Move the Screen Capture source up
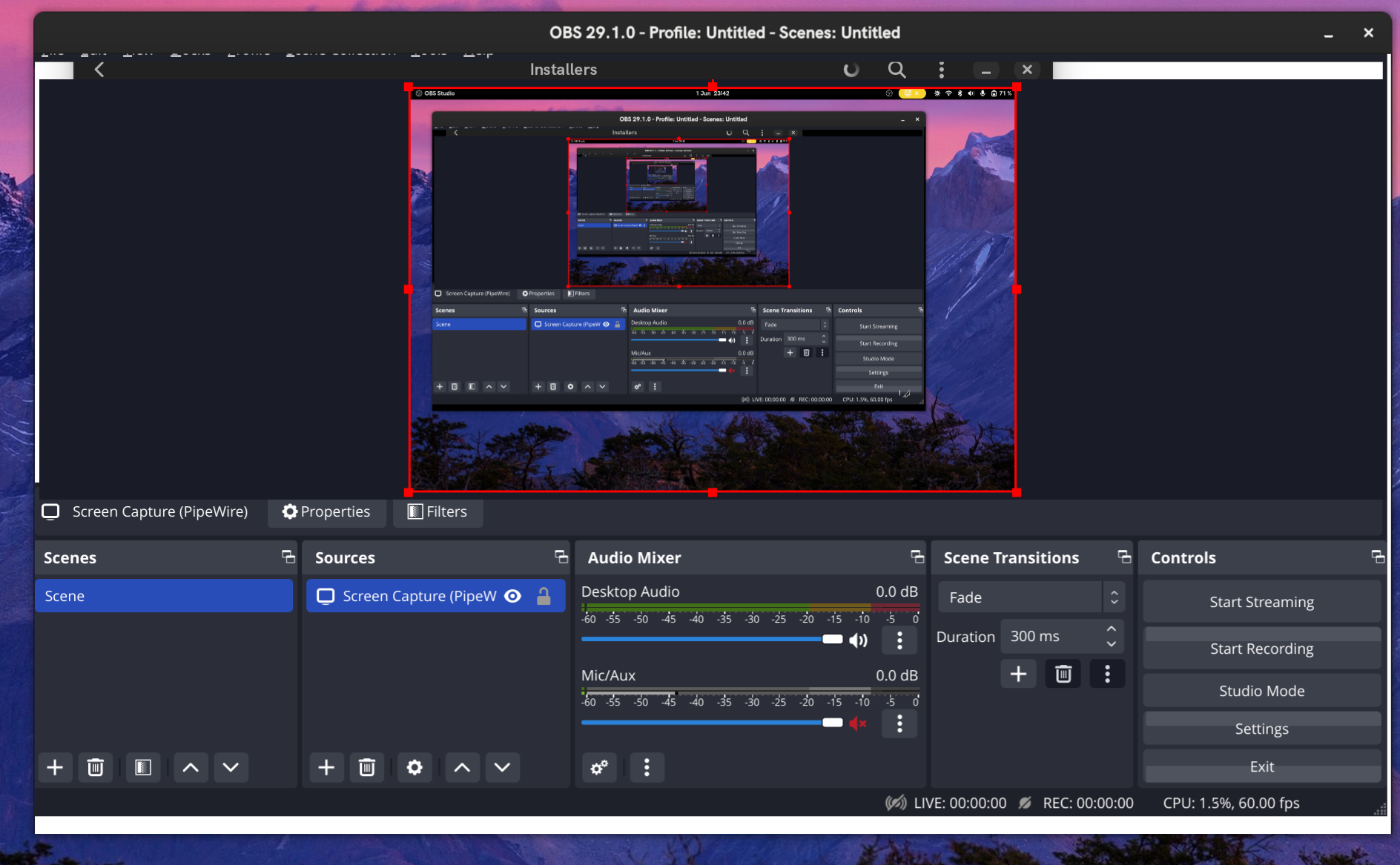This screenshot has width=1400, height=865. click(462, 767)
